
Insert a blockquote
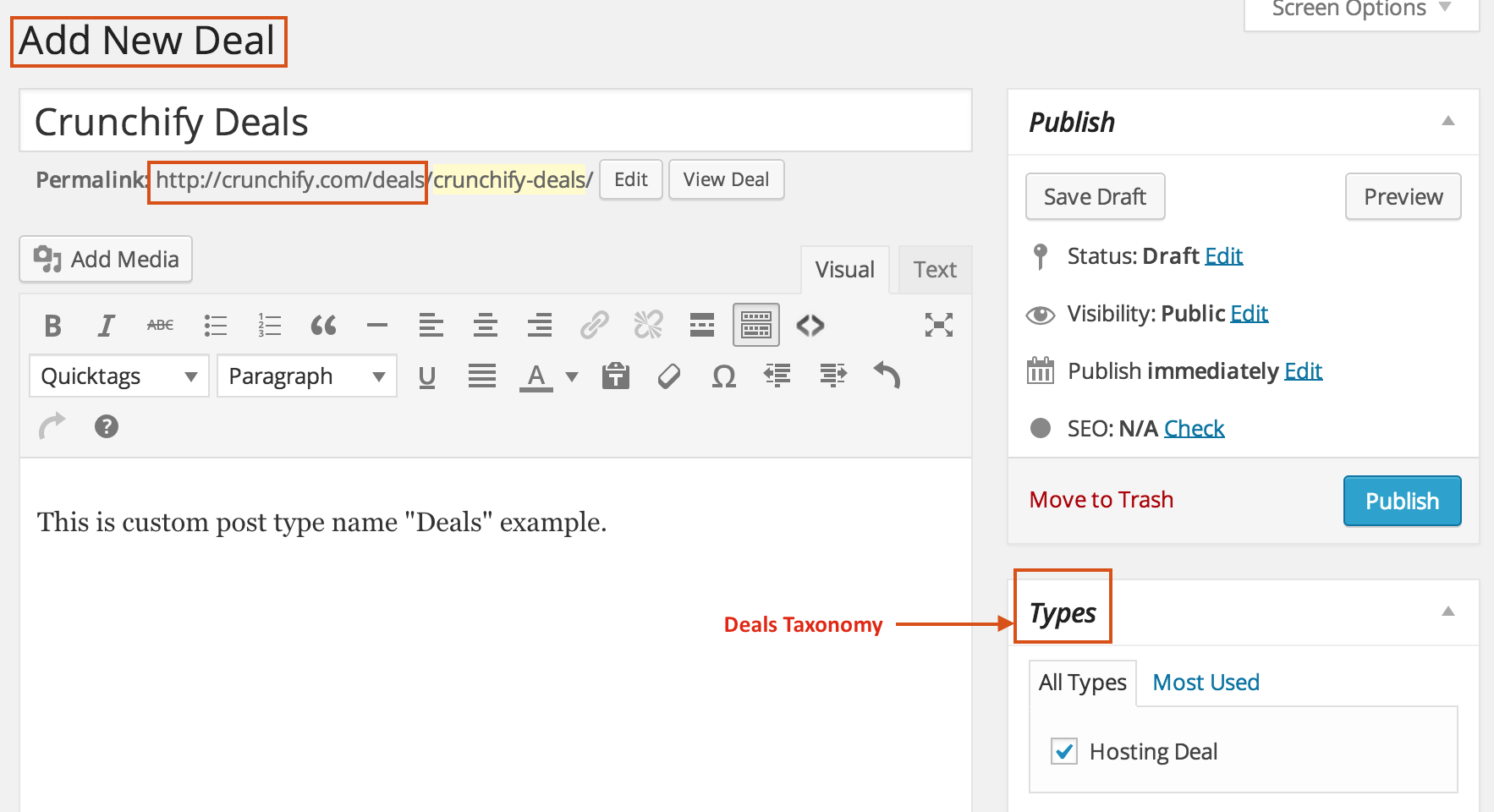[x=323, y=326]
